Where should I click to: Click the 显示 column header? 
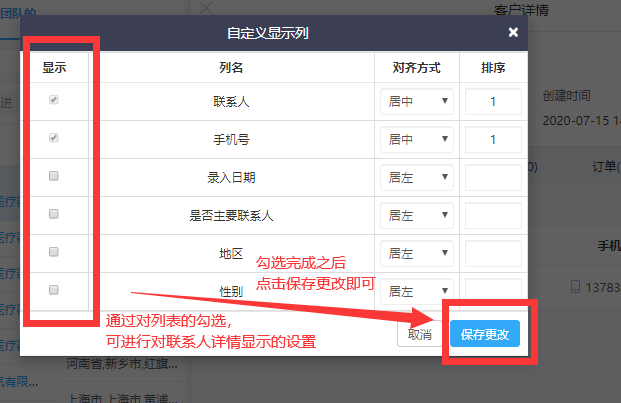click(54, 68)
